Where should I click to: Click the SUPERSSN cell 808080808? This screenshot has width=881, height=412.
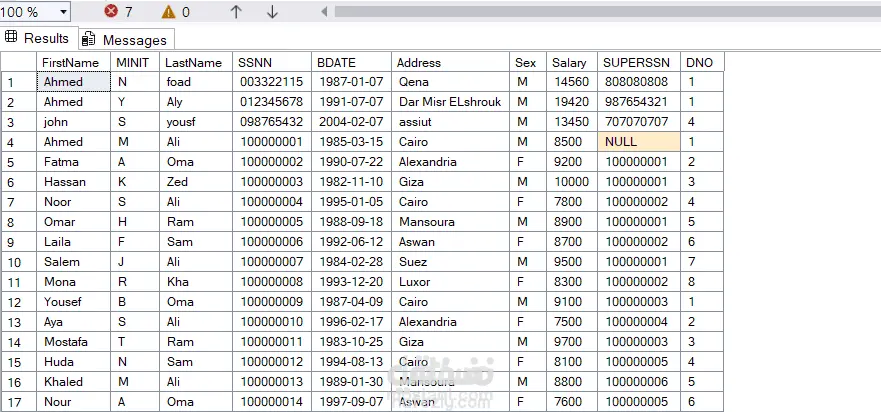638,82
